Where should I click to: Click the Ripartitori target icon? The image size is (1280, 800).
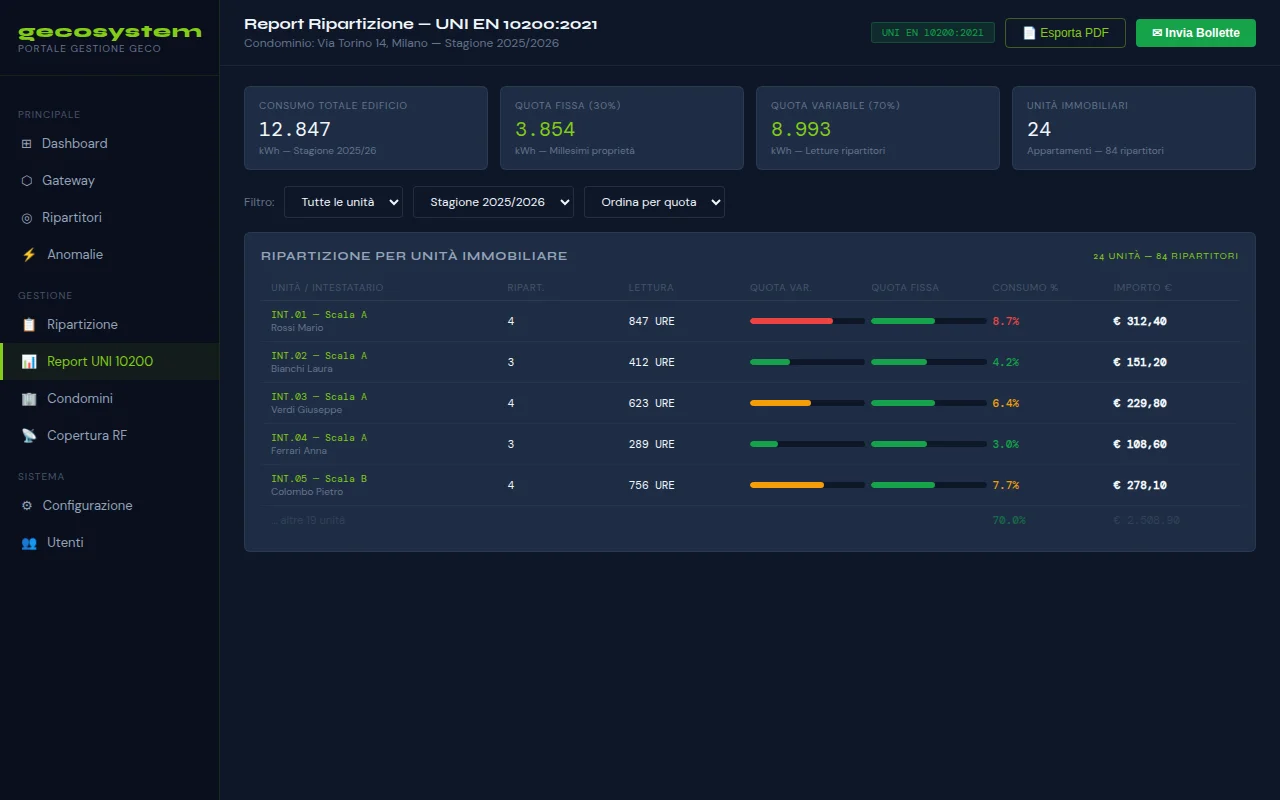(27, 217)
